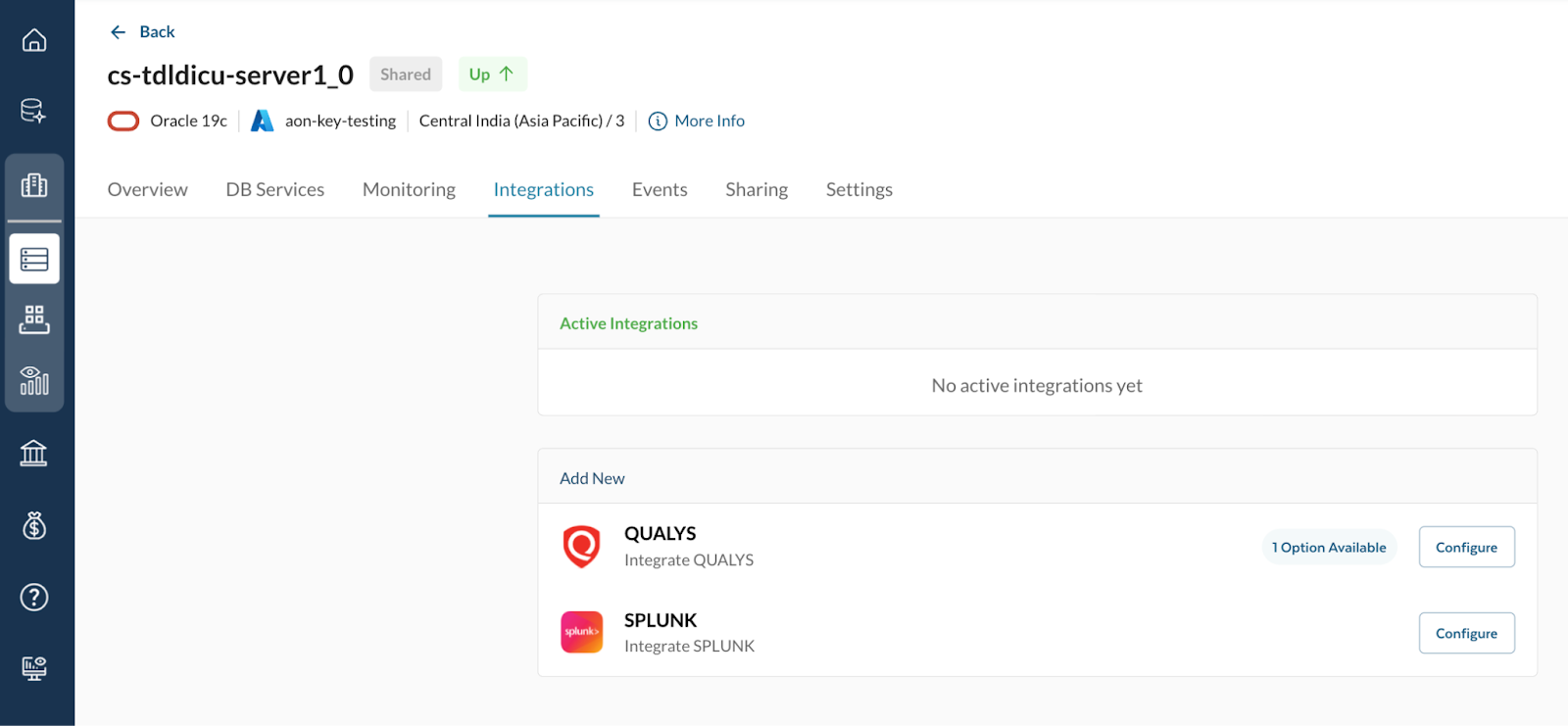
Task: Open the bank governance icon in sidebar
Action: pos(34,454)
